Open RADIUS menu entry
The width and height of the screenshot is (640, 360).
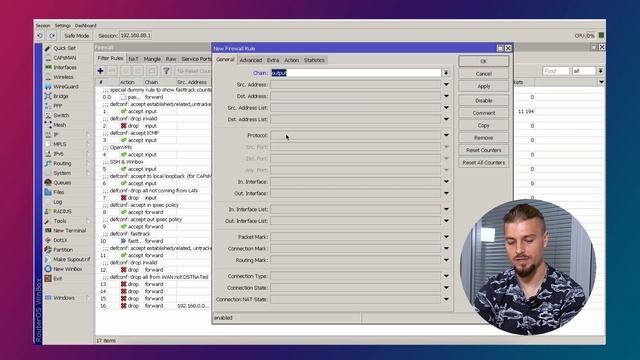pos(62,211)
